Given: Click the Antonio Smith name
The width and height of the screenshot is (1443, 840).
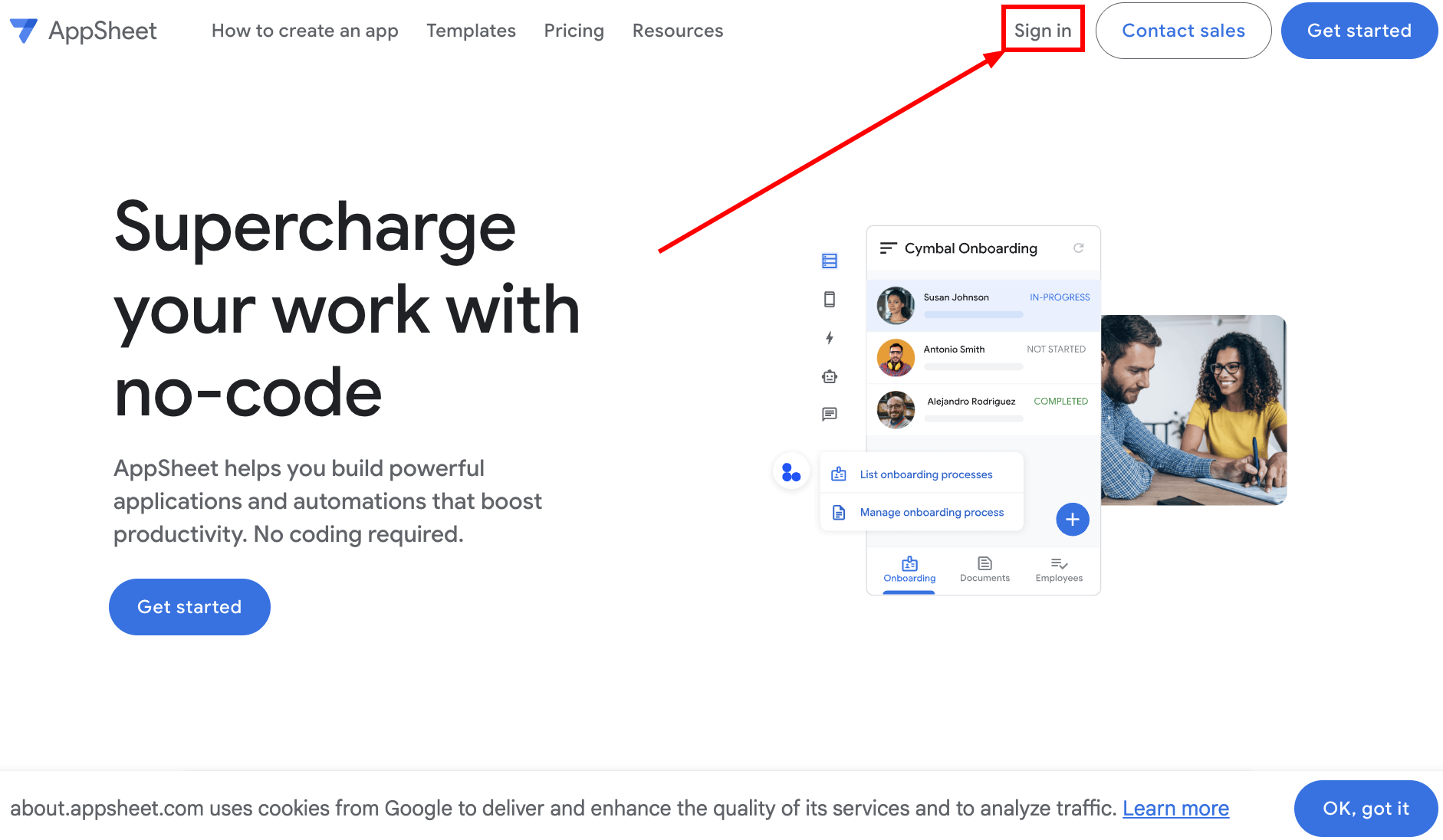Looking at the screenshot, I should coord(954,349).
